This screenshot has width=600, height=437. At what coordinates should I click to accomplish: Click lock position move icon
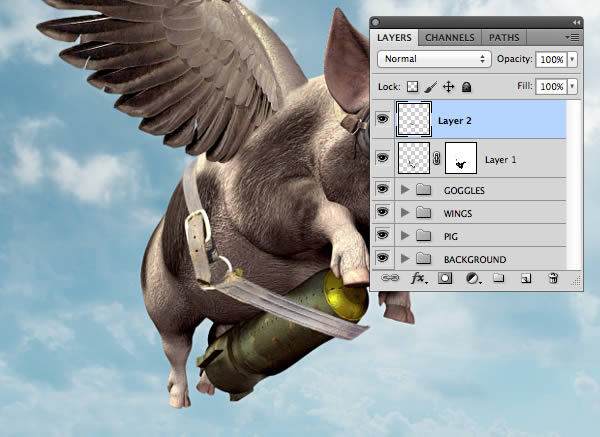tap(448, 87)
